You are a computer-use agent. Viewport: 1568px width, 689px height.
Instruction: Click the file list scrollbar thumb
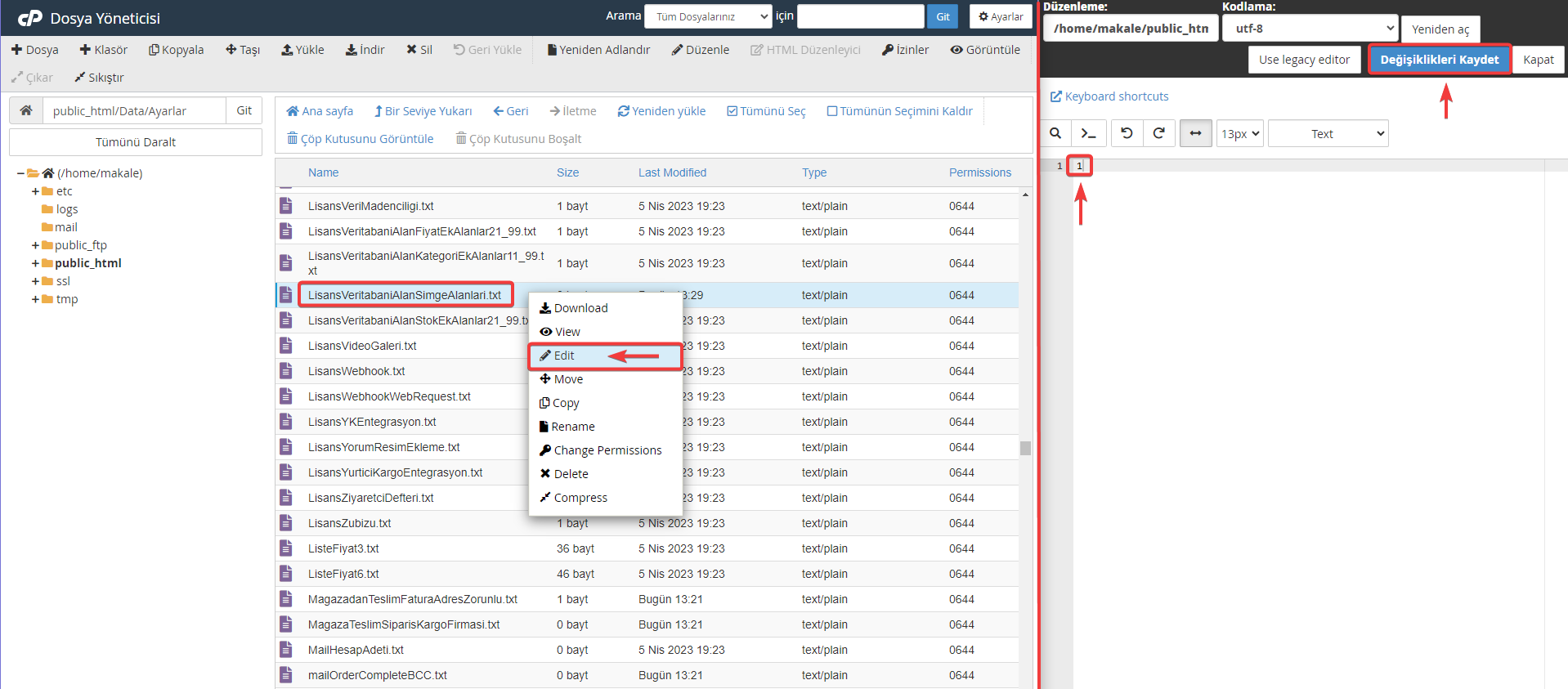click(1025, 448)
